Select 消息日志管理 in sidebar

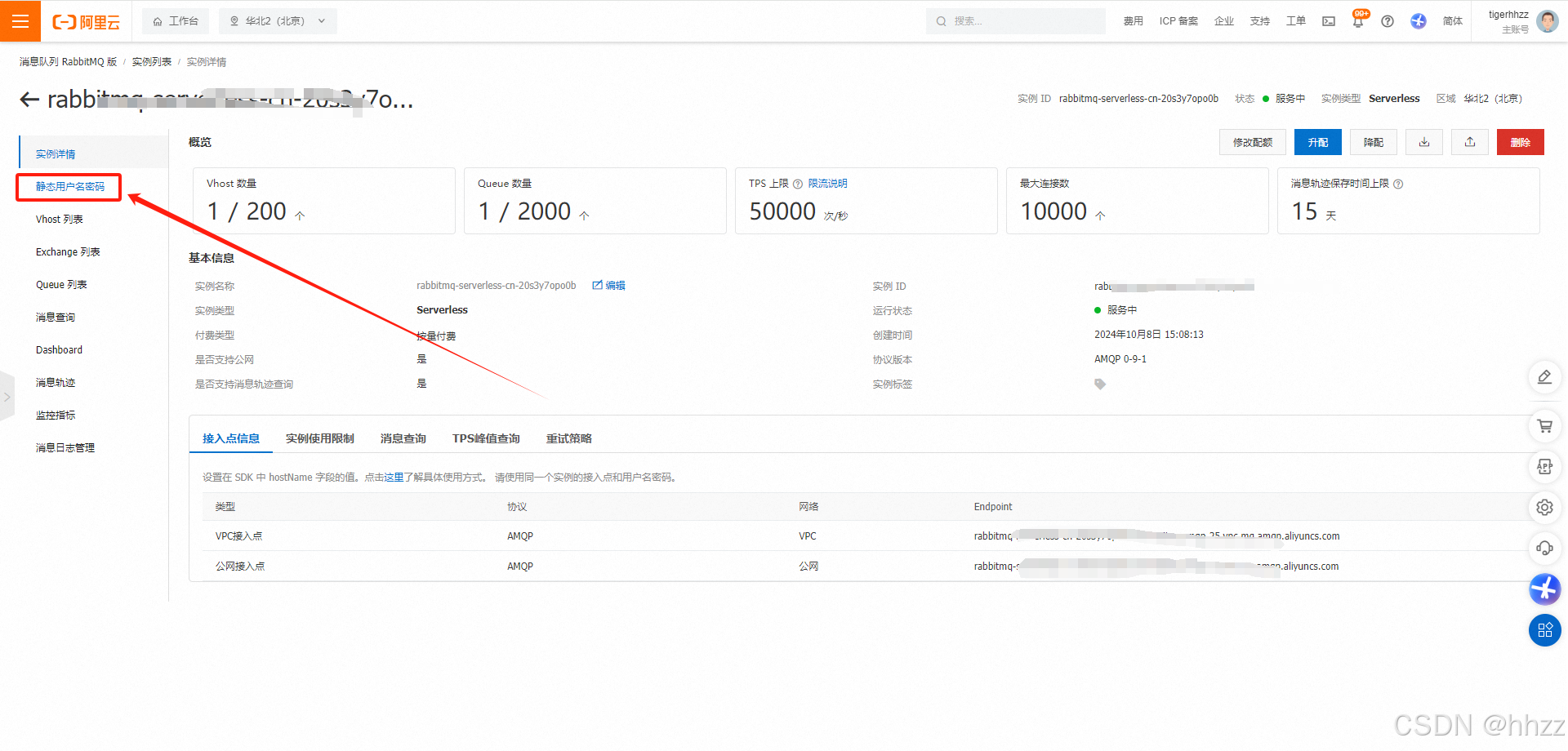click(x=65, y=448)
